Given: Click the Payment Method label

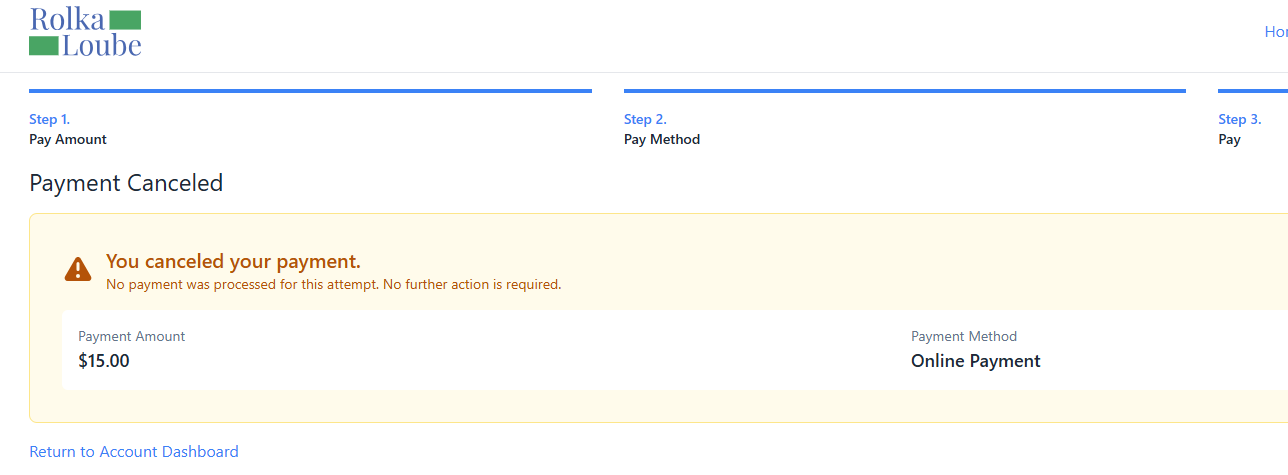Looking at the screenshot, I should [964, 337].
